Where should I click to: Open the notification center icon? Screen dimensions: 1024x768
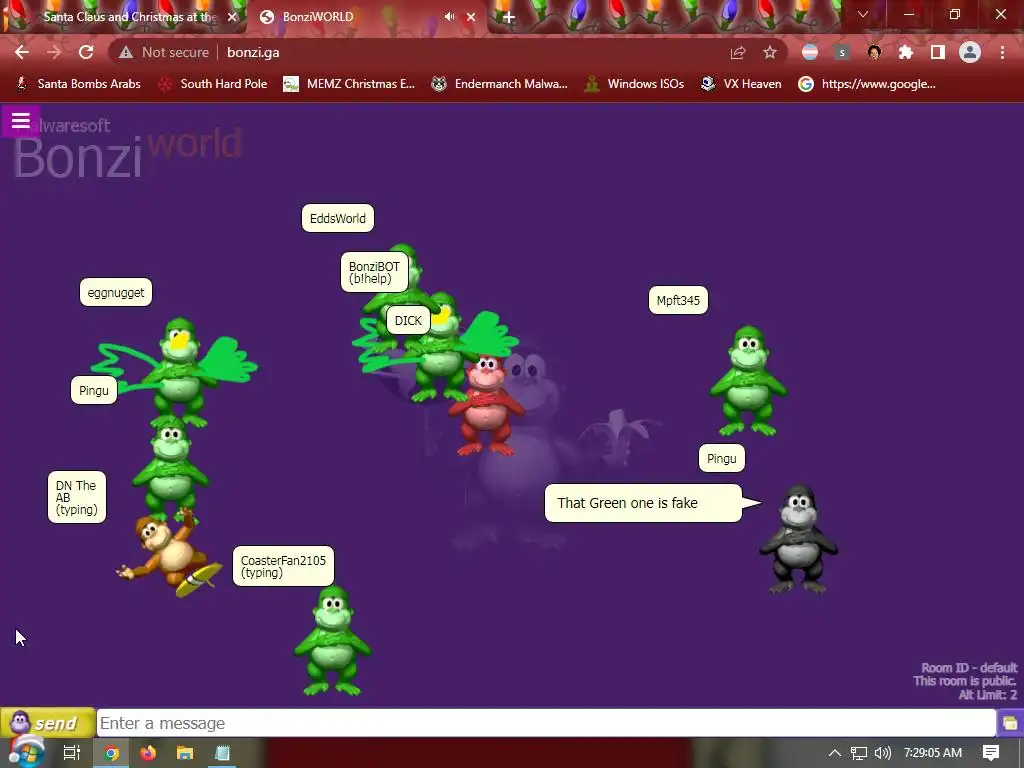(x=991, y=753)
